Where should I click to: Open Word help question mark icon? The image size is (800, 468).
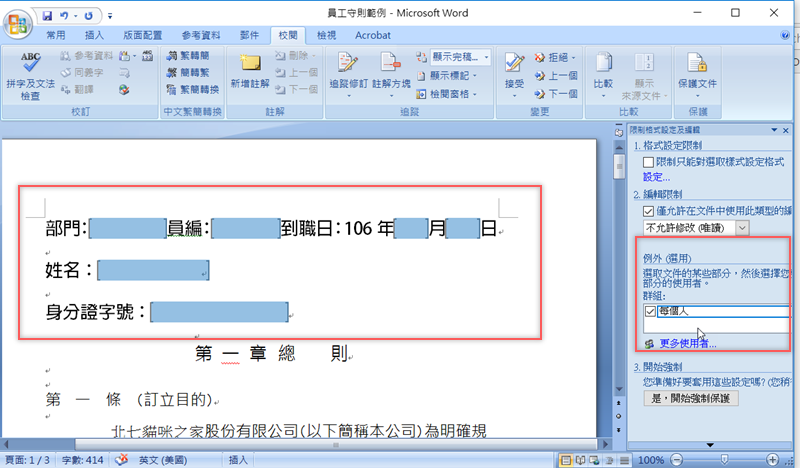point(785,35)
